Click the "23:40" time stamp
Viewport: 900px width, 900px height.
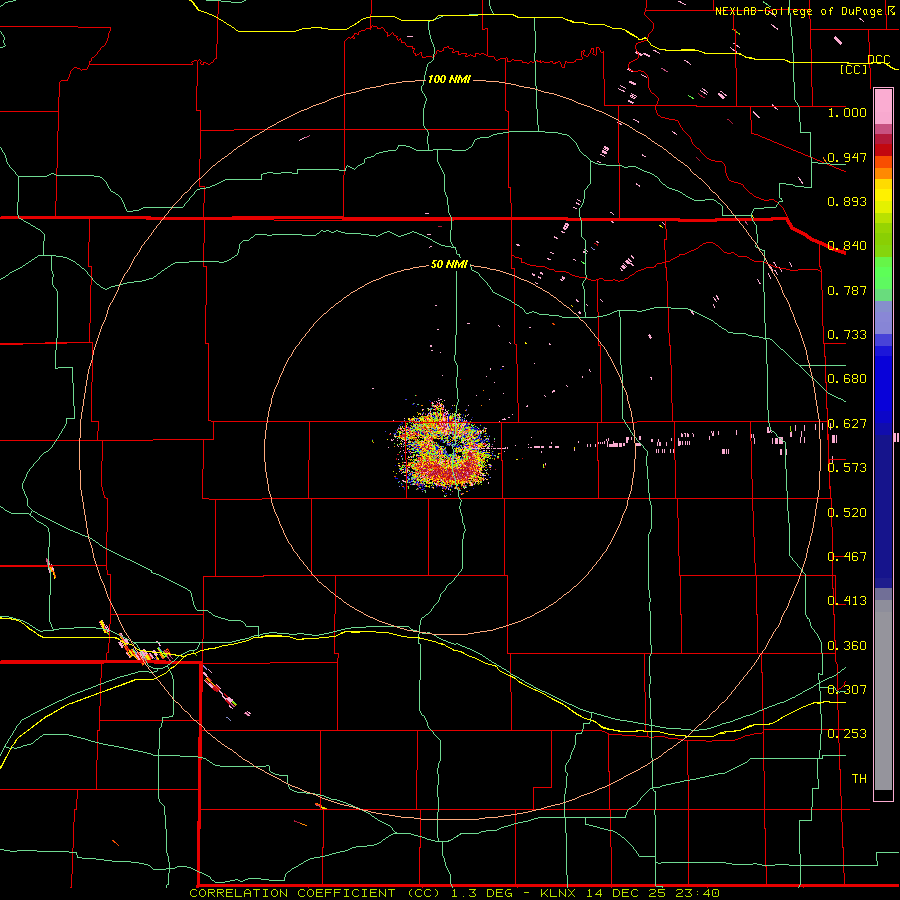tap(697, 893)
